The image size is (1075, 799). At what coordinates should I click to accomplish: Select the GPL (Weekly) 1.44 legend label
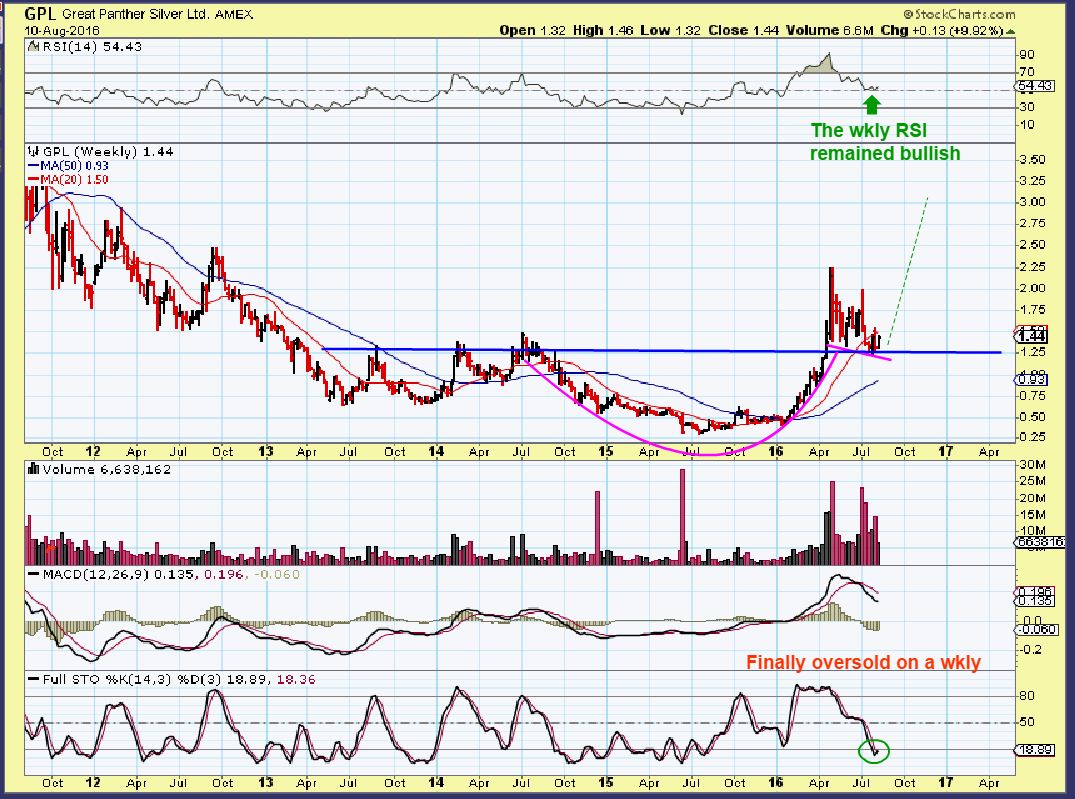(108, 152)
